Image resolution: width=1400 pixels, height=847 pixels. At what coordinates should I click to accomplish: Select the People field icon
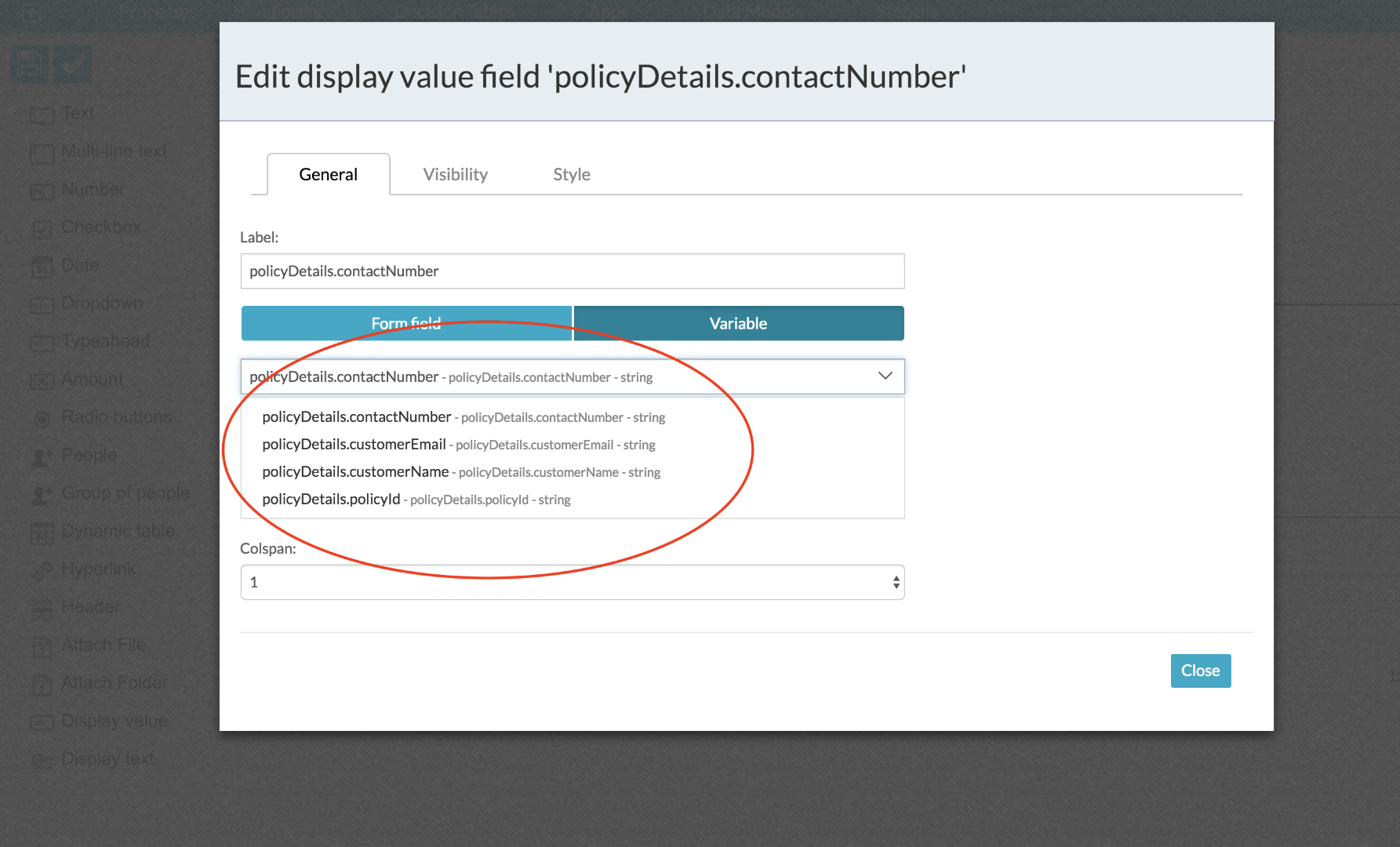click(42, 456)
